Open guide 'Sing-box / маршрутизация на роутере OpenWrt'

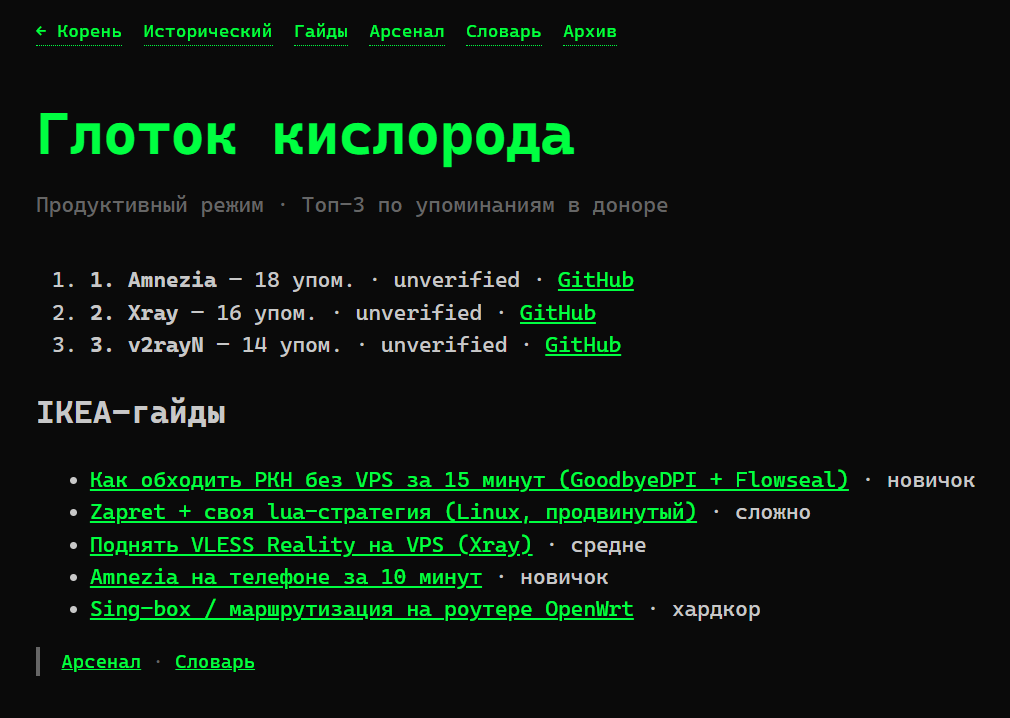(x=361, y=609)
